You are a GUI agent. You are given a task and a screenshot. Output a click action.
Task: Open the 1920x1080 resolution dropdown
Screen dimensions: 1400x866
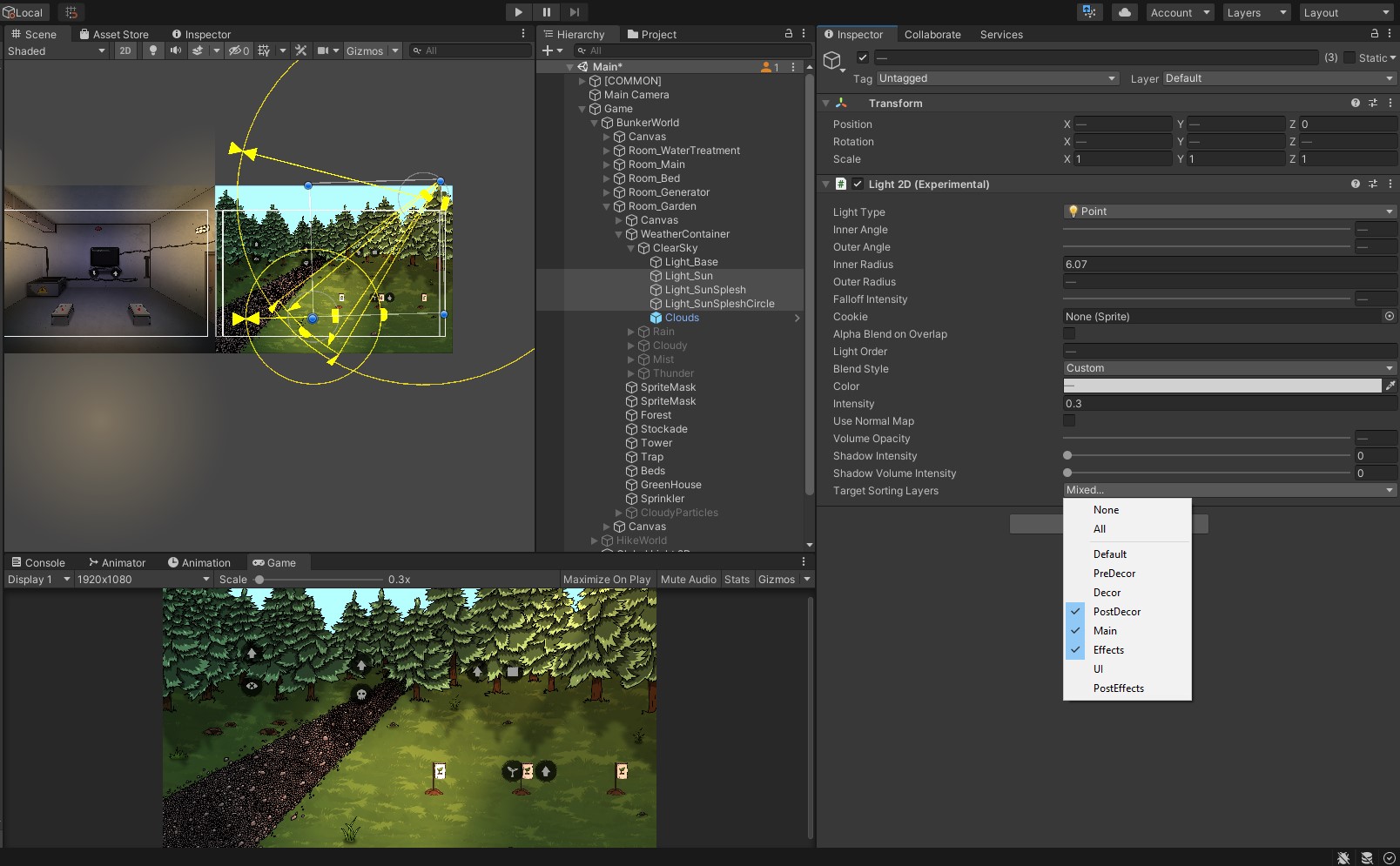pyautogui.click(x=144, y=579)
